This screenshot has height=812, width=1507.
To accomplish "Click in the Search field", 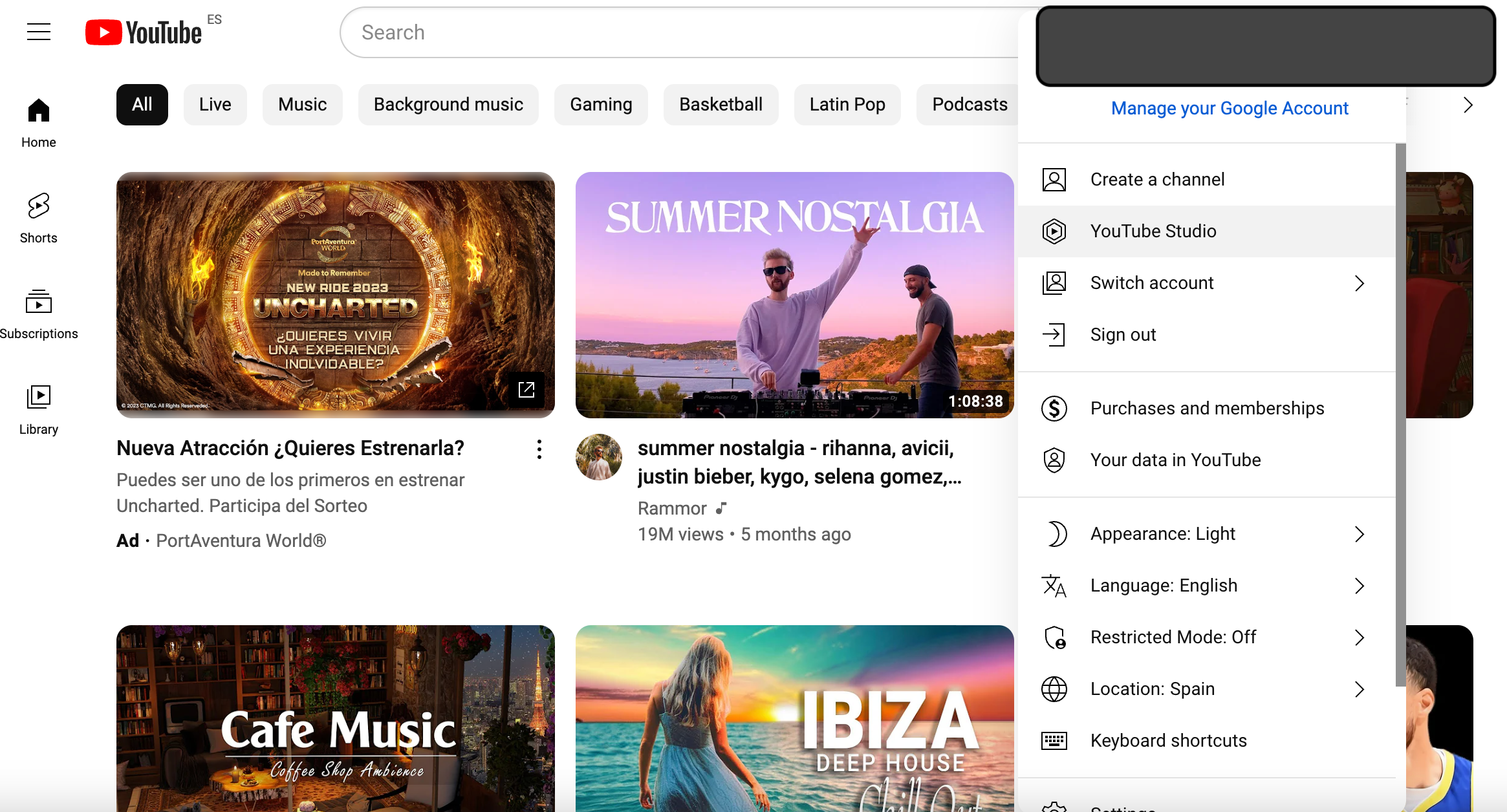I will coord(679,32).
